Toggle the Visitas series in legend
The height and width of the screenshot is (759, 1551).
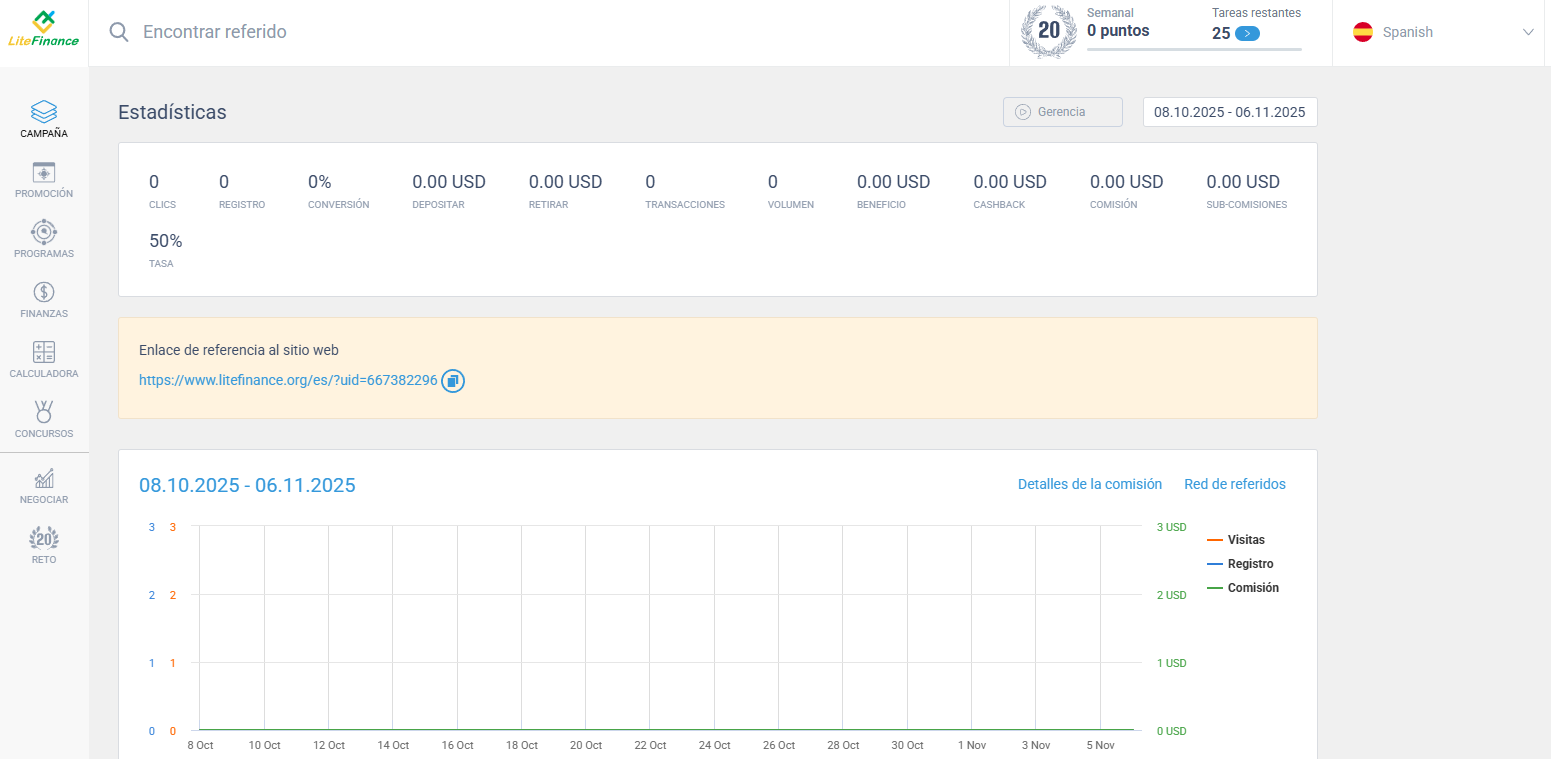click(x=1236, y=540)
